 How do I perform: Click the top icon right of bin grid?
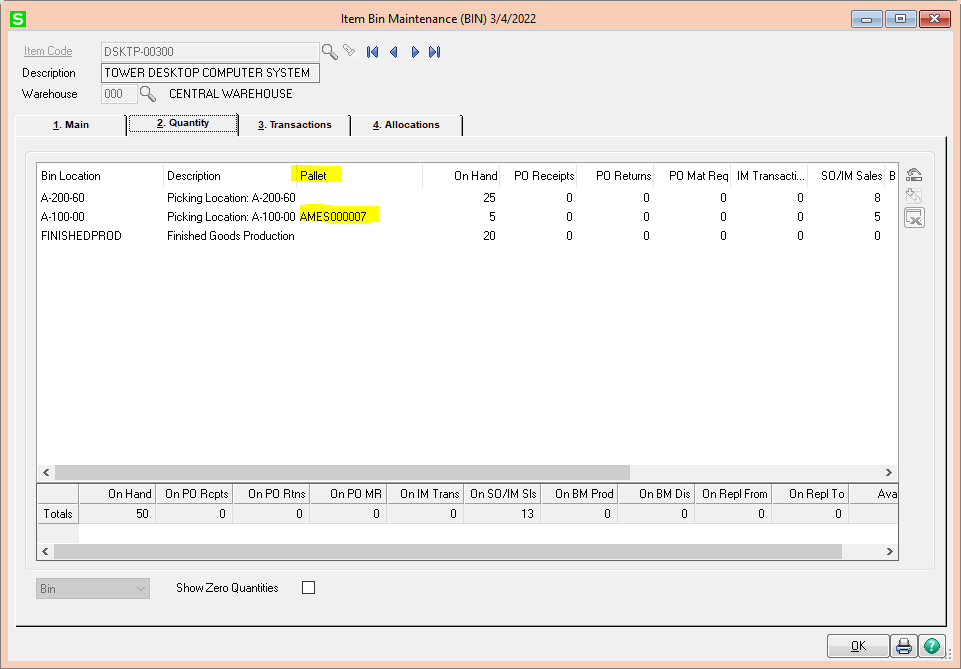click(914, 175)
